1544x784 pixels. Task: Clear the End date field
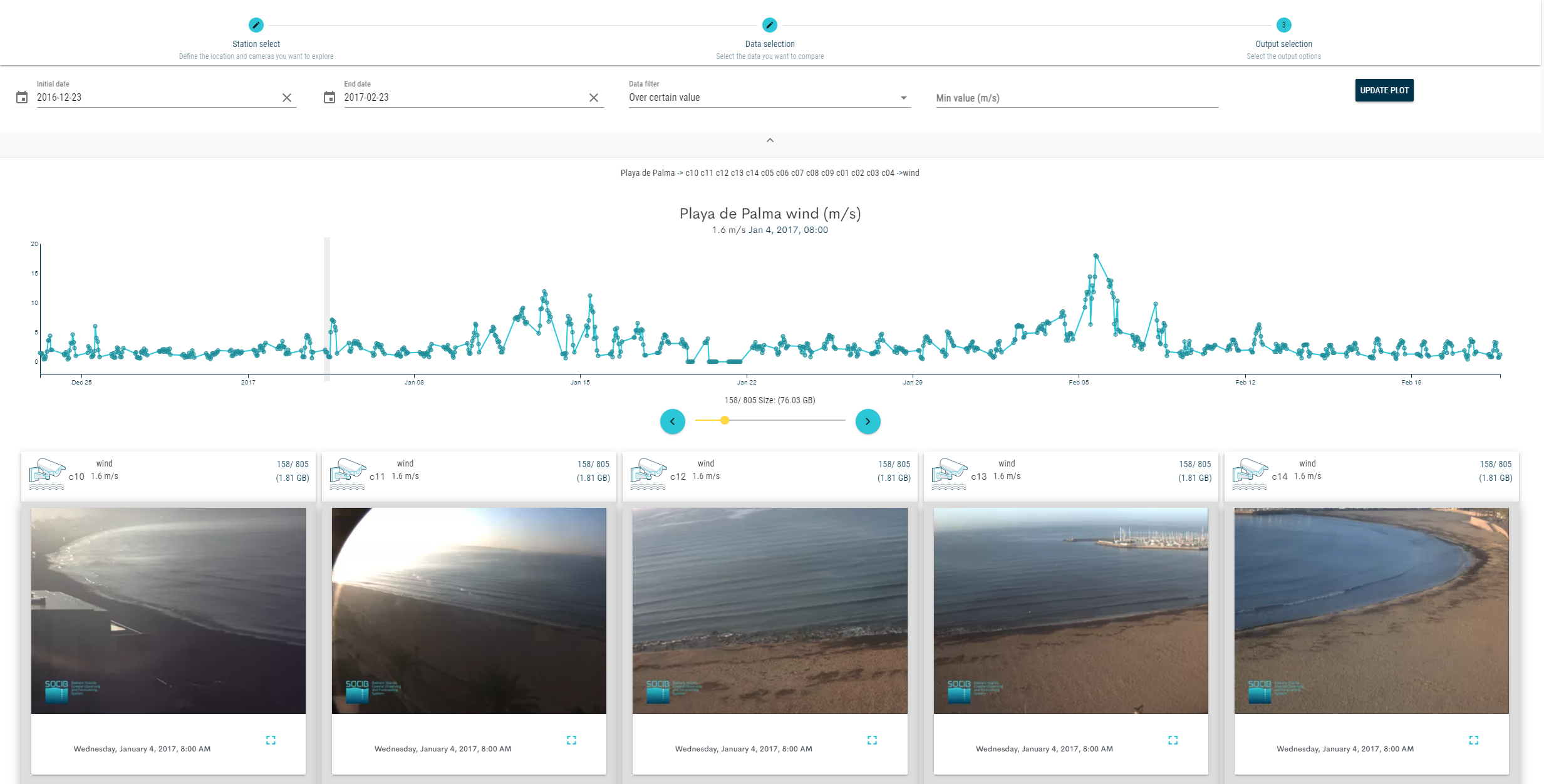point(593,98)
